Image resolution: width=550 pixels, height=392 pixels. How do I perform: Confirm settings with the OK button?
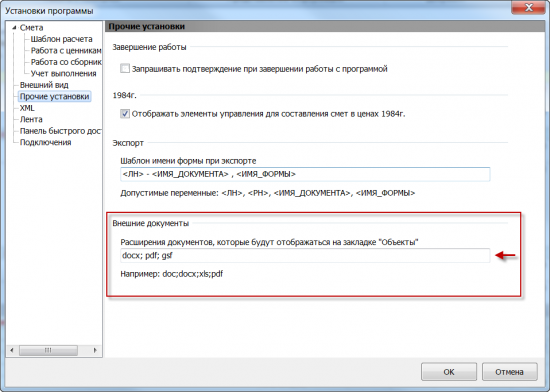pyautogui.click(x=449, y=372)
